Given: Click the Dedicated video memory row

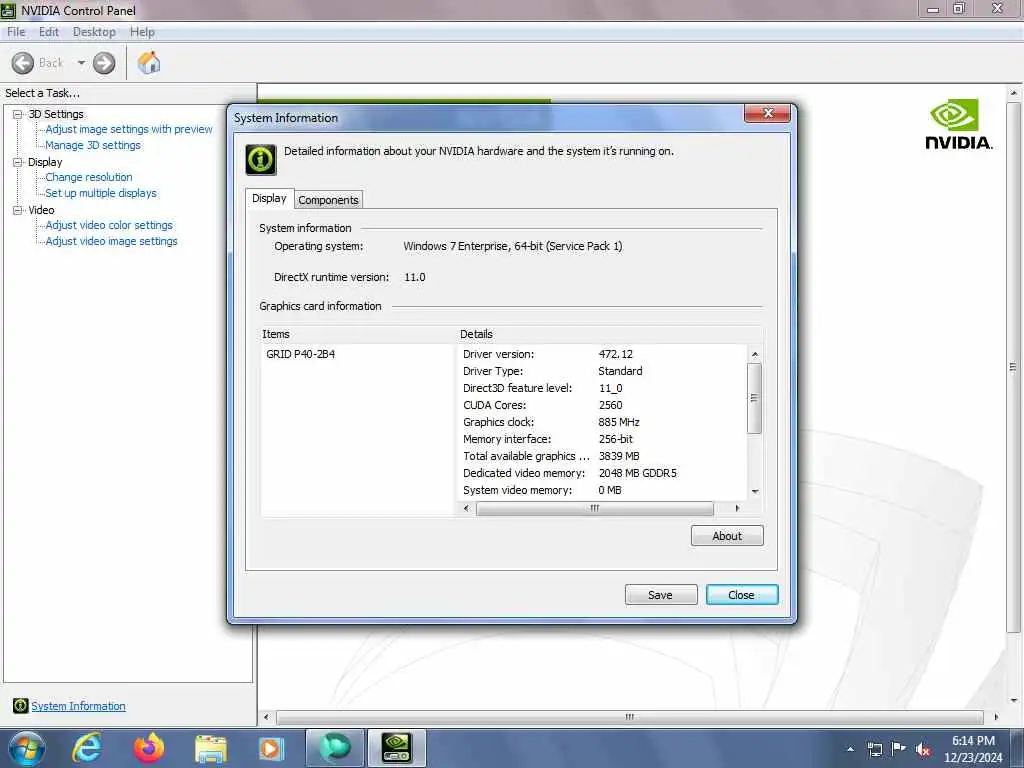Looking at the screenshot, I should tap(601, 473).
